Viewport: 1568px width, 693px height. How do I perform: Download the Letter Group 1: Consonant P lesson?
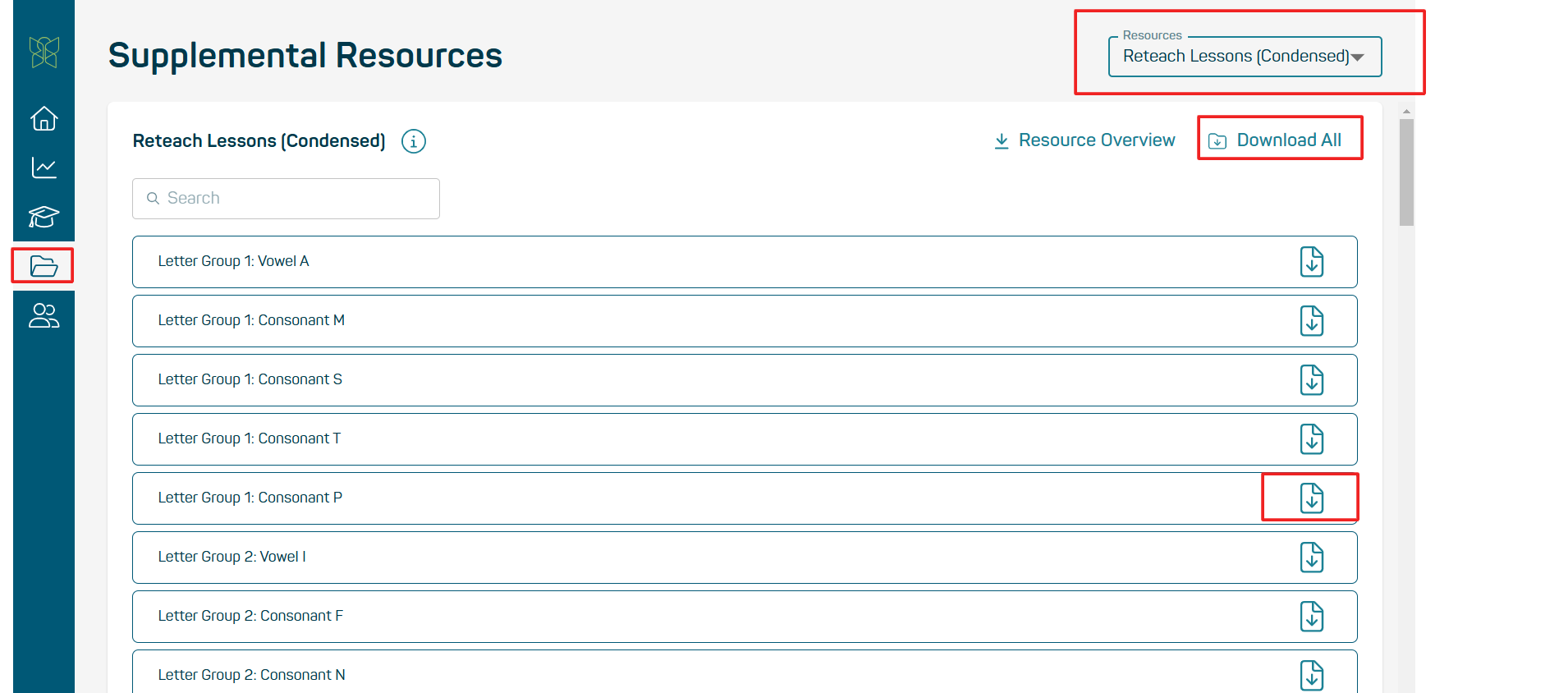tap(1311, 498)
